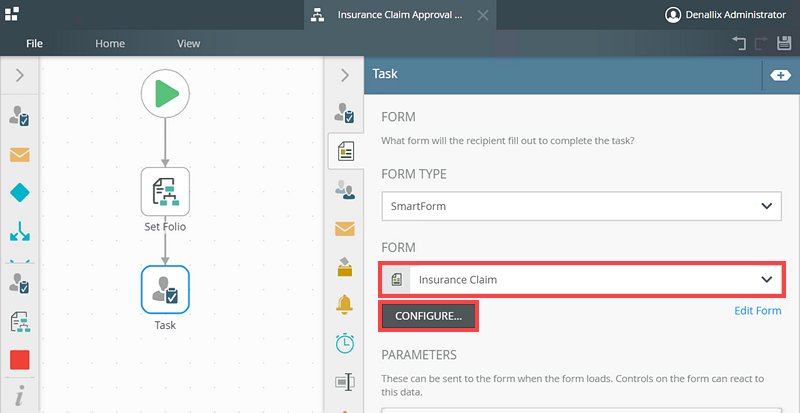Screen dimensions: 800x413
Task: Close the Insurance Claim Approval tab
Action: tap(483, 15)
